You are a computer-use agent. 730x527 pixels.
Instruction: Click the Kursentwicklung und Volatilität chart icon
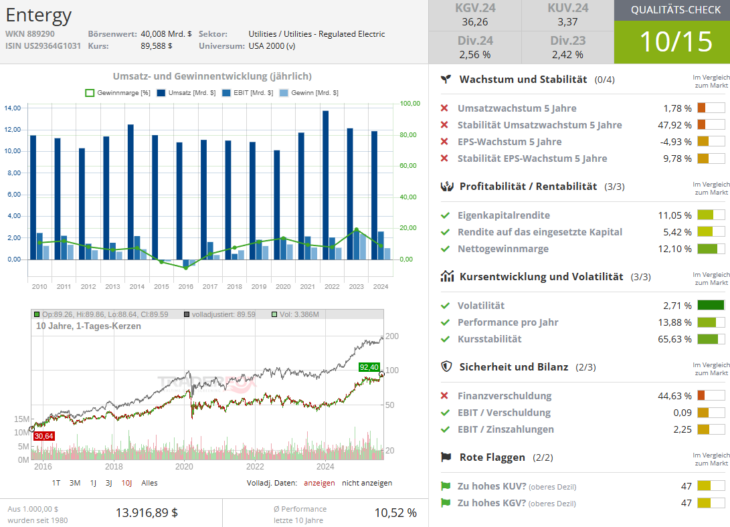pos(447,277)
